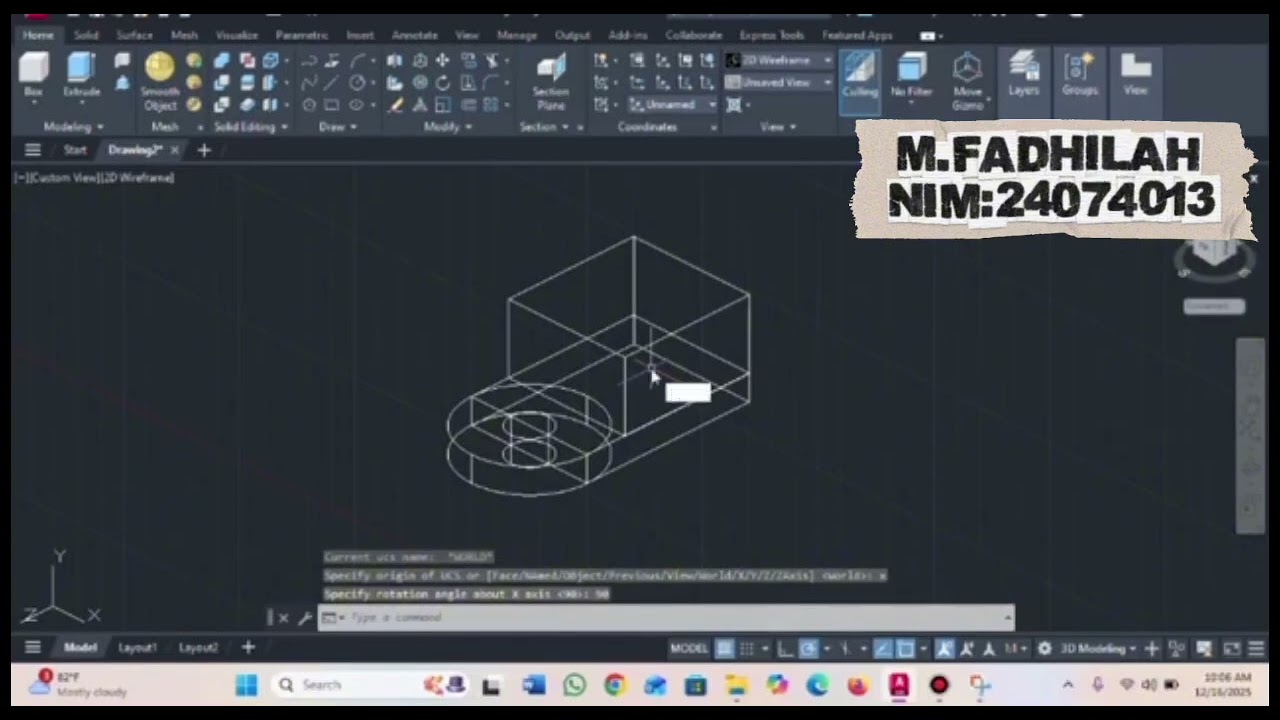Open the Workspace Switching gear icon
1280x720 pixels.
coord(1044,648)
